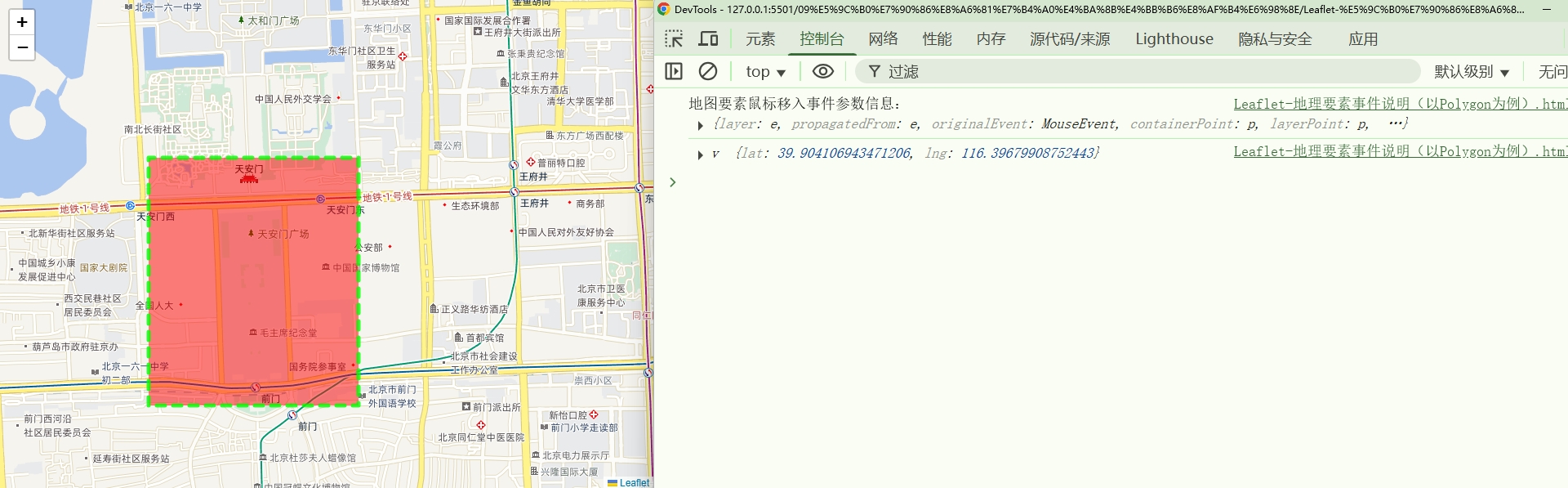Viewport: 1568px width, 488px height.
Task: Zoom in the Leaflet map
Action: coord(22,22)
